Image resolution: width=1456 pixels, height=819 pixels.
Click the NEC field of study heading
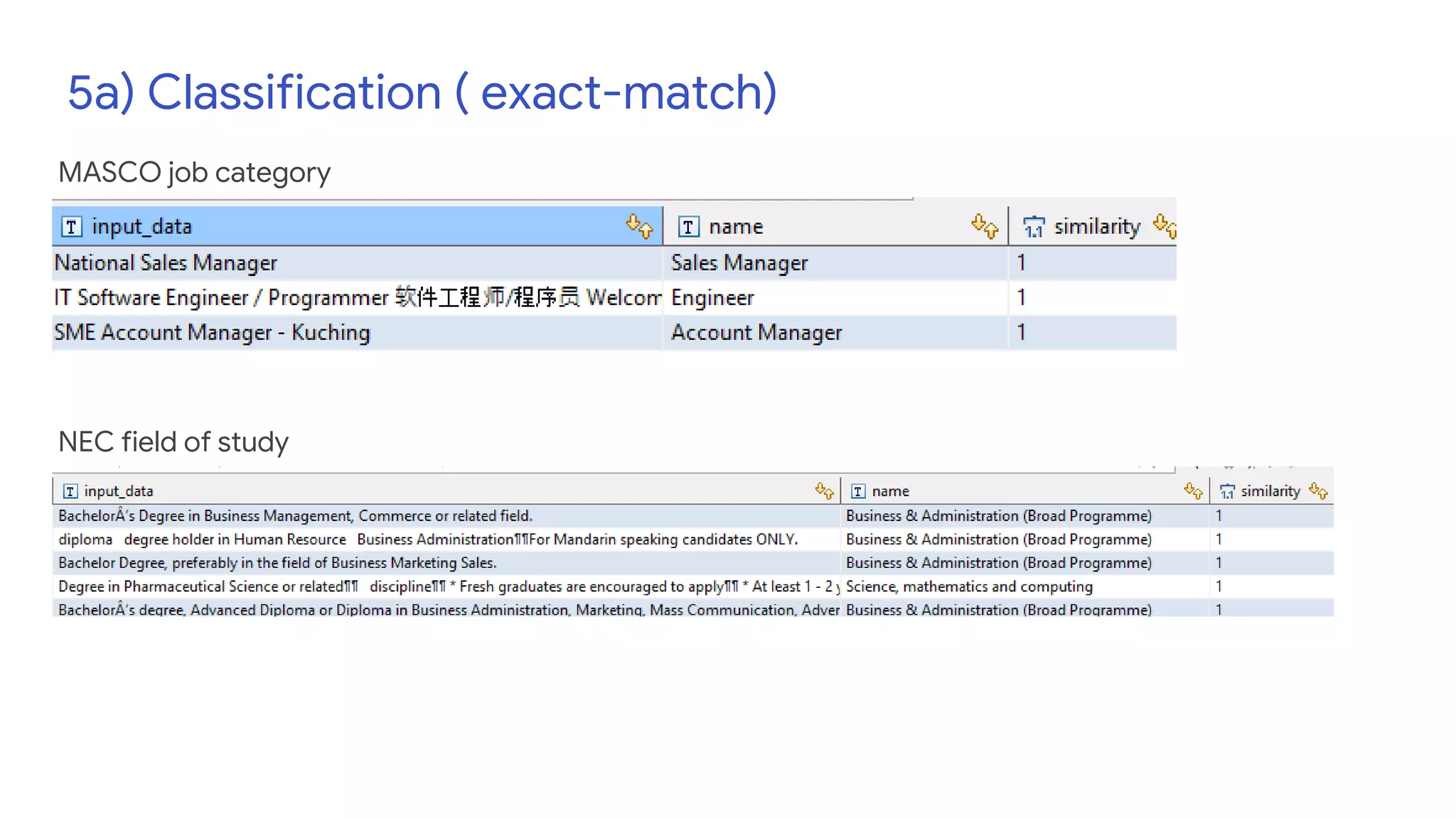pos(173,442)
